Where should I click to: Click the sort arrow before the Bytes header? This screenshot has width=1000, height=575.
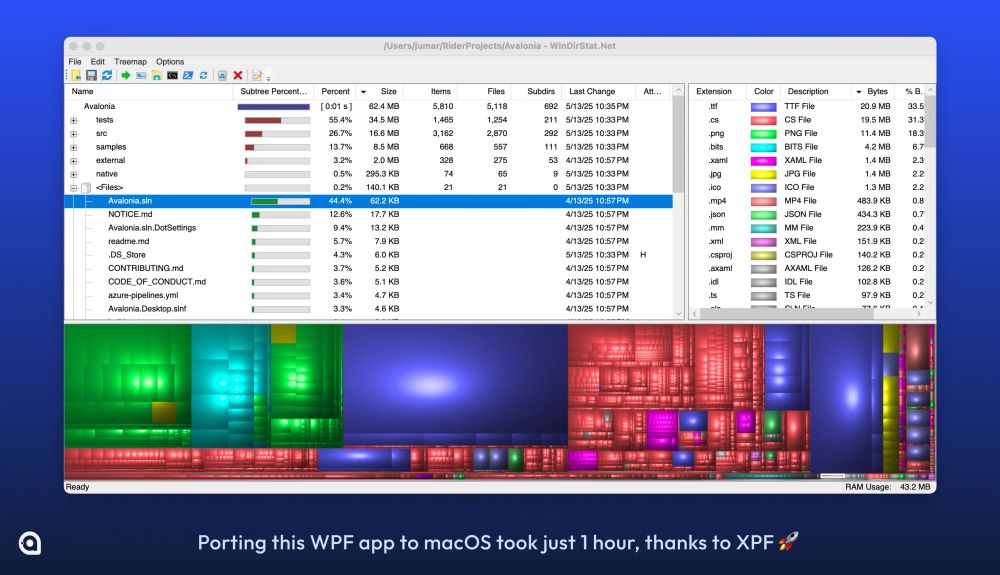[858, 92]
